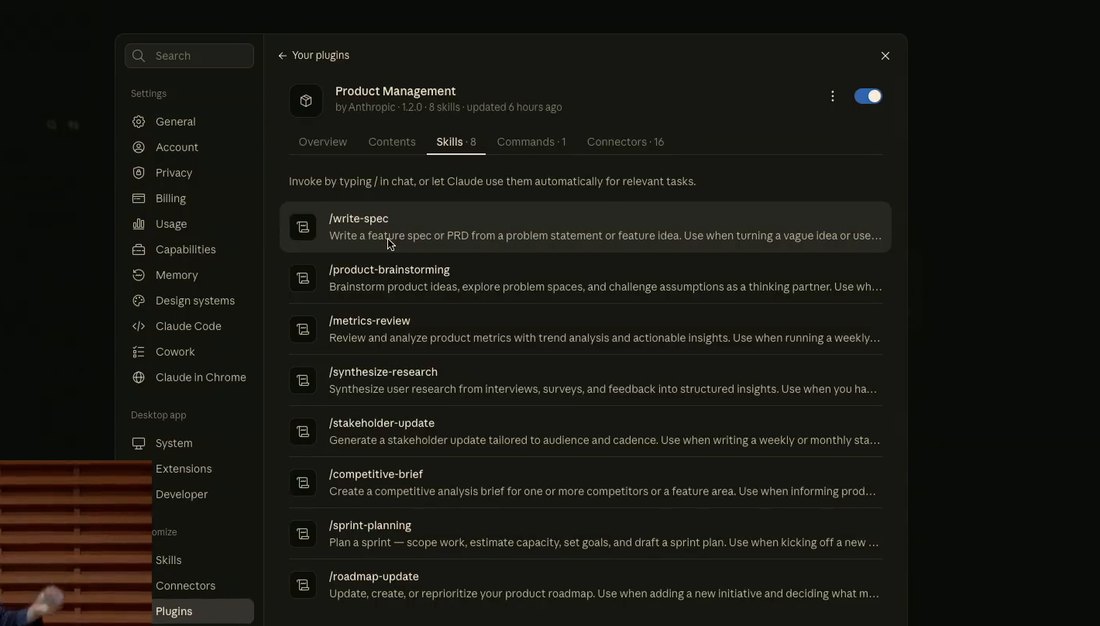
Task: Click the skill icon beside /competitive-brief
Action: [x=303, y=484]
